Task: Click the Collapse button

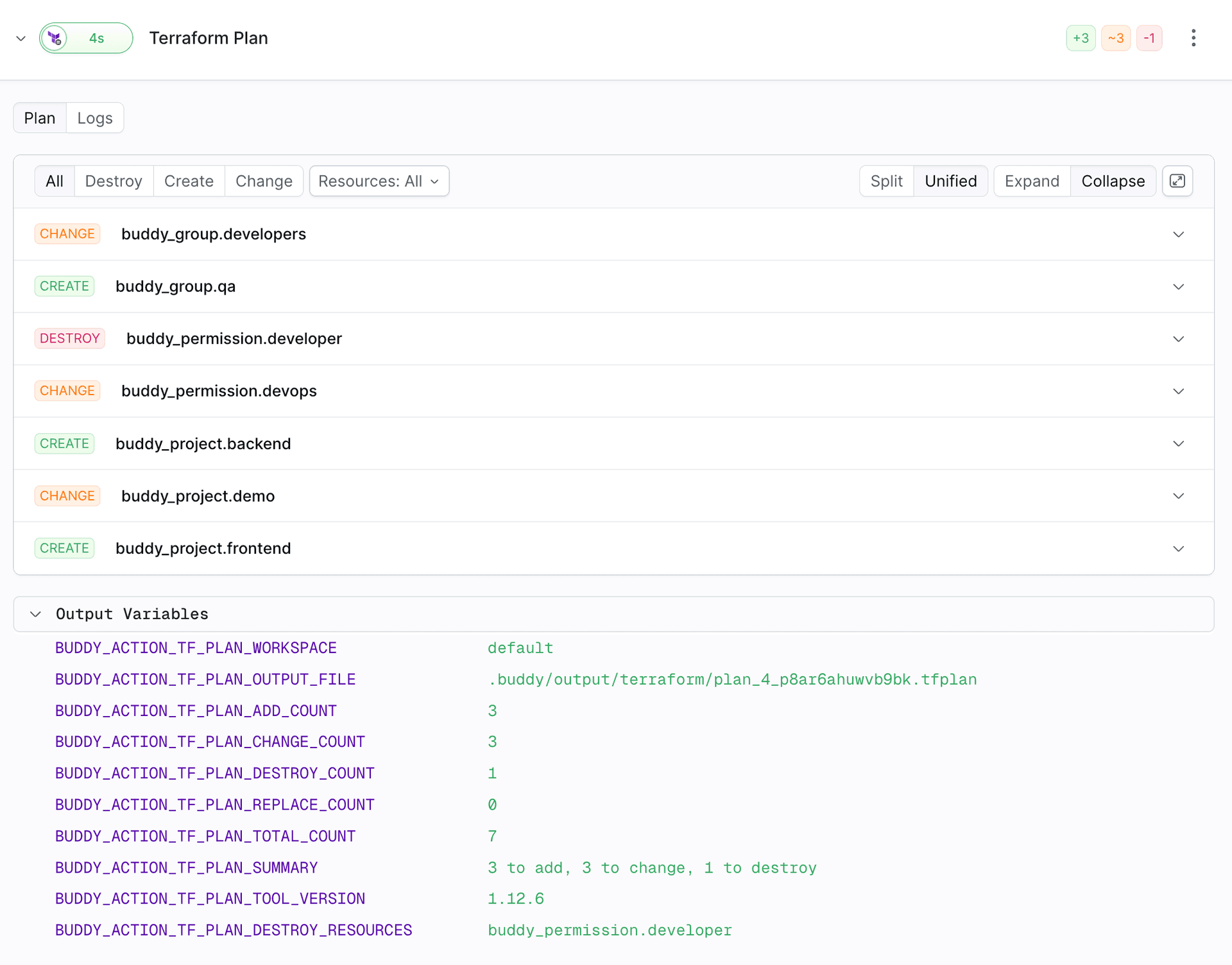Action: (x=1113, y=181)
